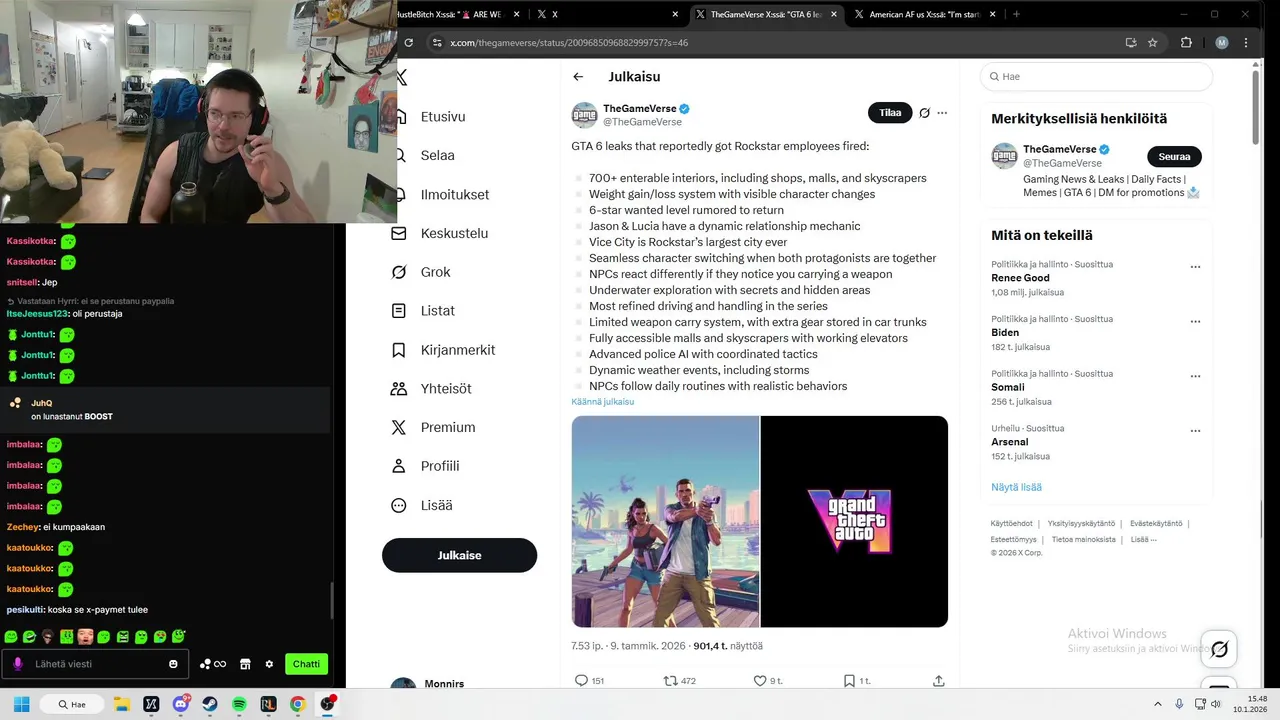
Task: Click Näytä lisää under trends
Action: [1016, 487]
